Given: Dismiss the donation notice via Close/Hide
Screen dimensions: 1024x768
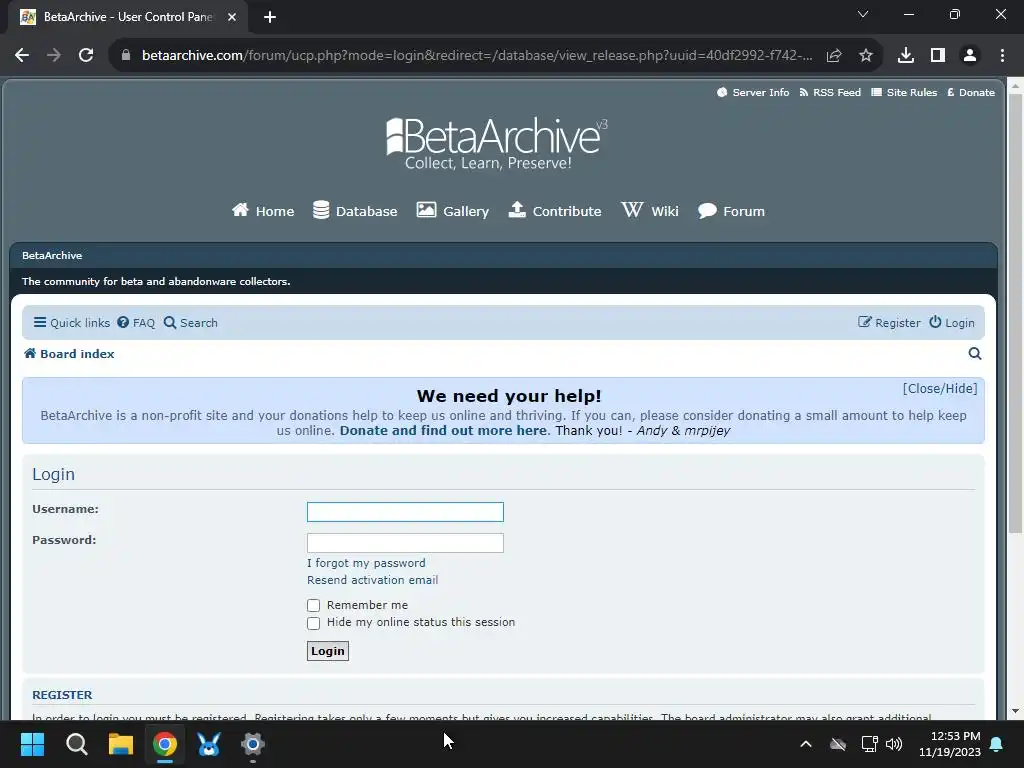Looking at the screenshot, I should pos(940,389).
